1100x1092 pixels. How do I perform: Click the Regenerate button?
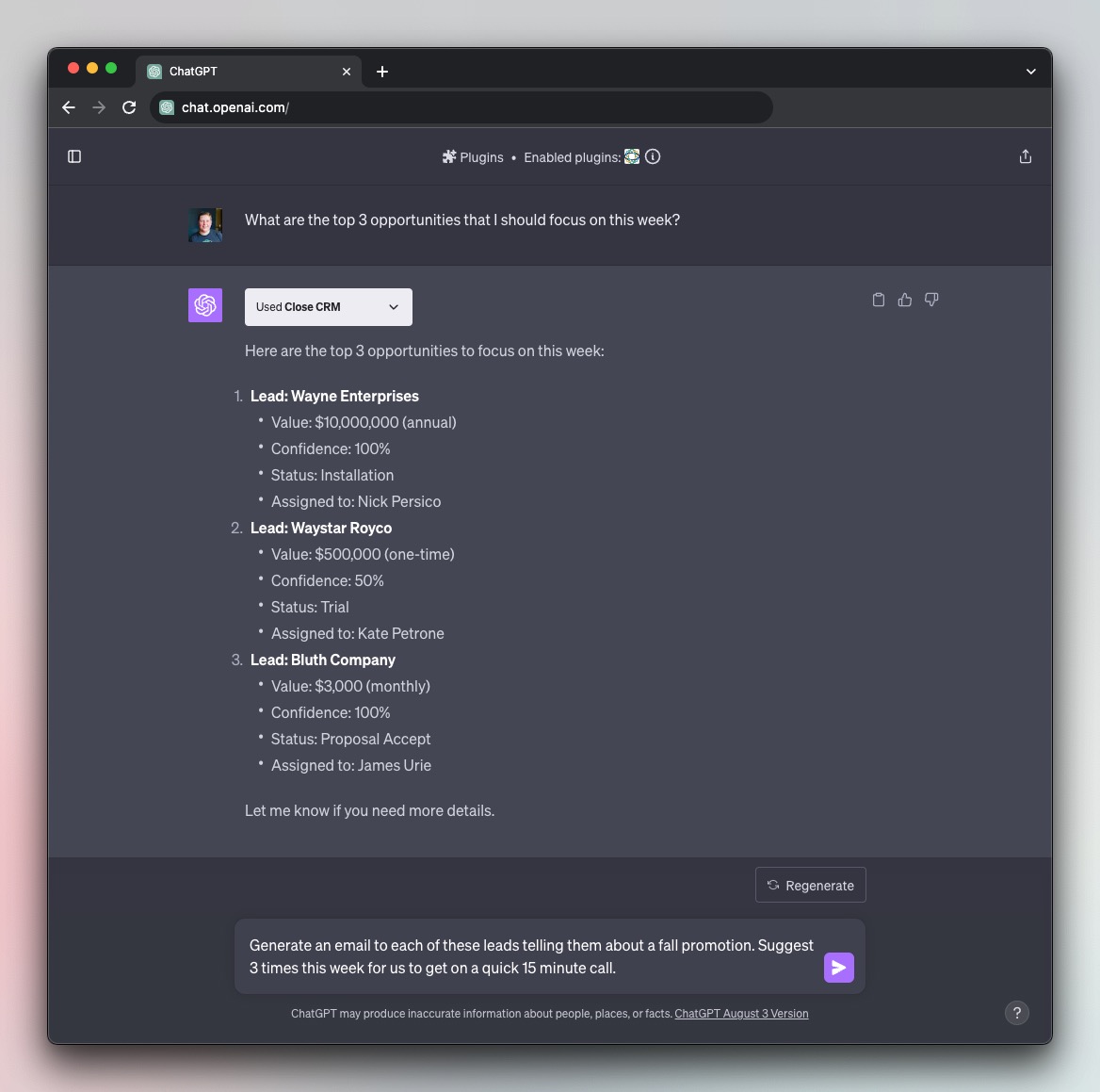pos(810,884)
